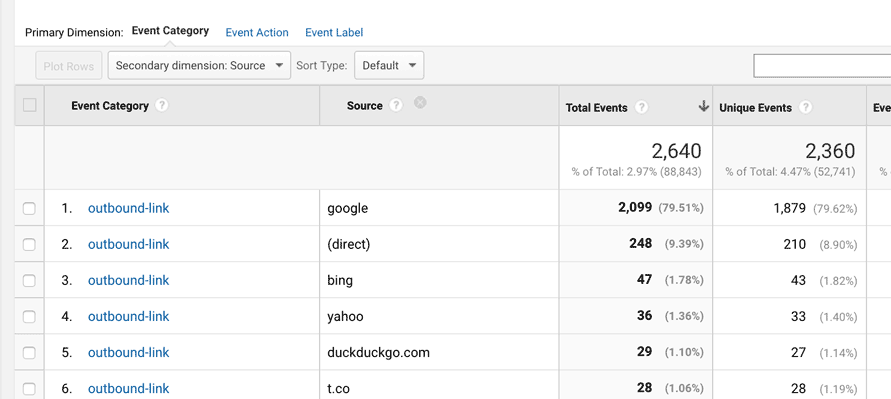Open the Sort Type Default dropdown

pyautogui.click(x=389, y=65)
